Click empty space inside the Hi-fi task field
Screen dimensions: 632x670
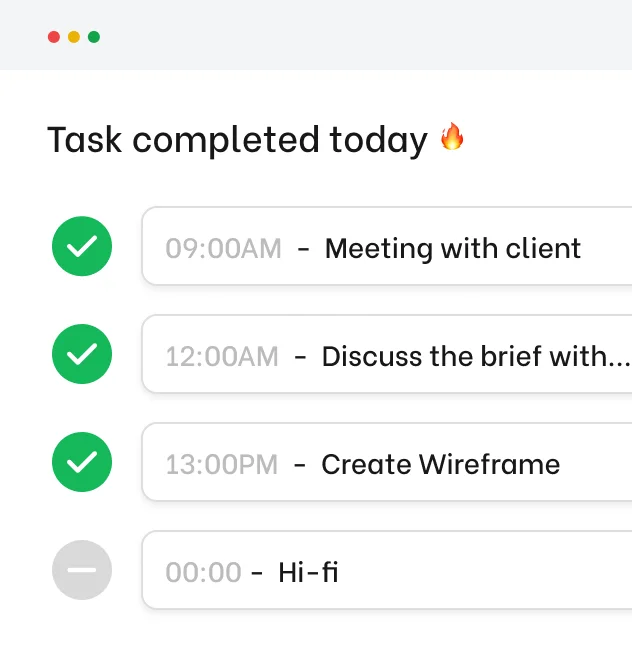(480, 572)
